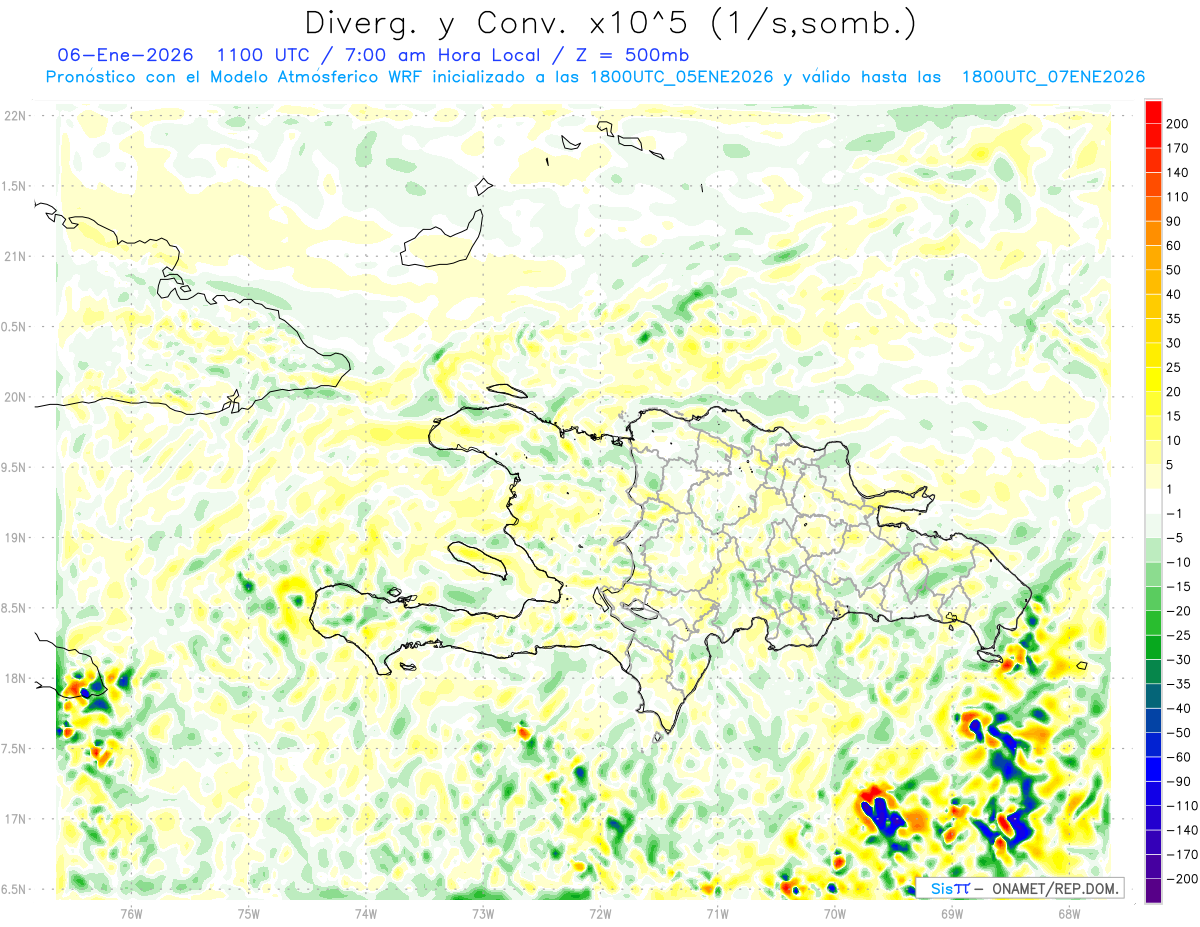
Task: Click the '76W' longitude axis label
Action: 131,913
